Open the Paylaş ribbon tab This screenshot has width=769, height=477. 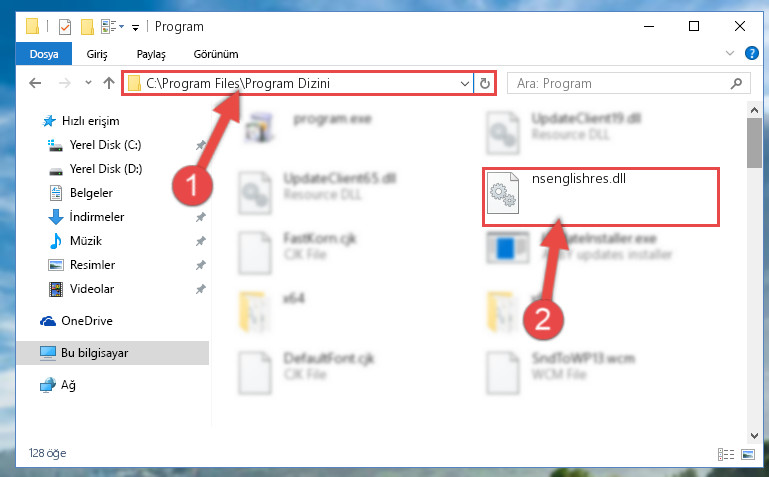(x=151, y=54)
